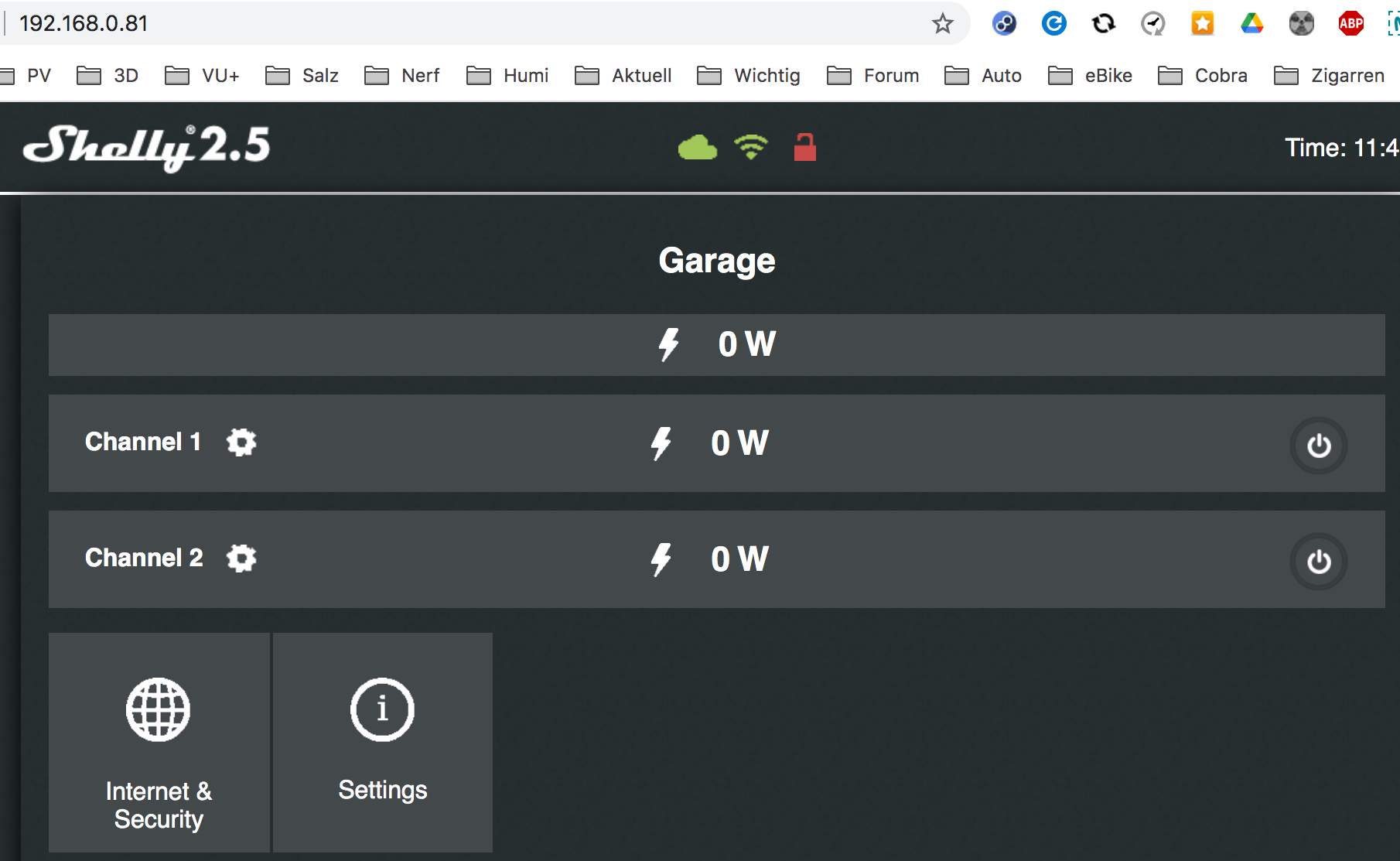The height and width of the screenshot is (861, 1400).
Task: Click the WiFi signal status icon
Action: 750,147
